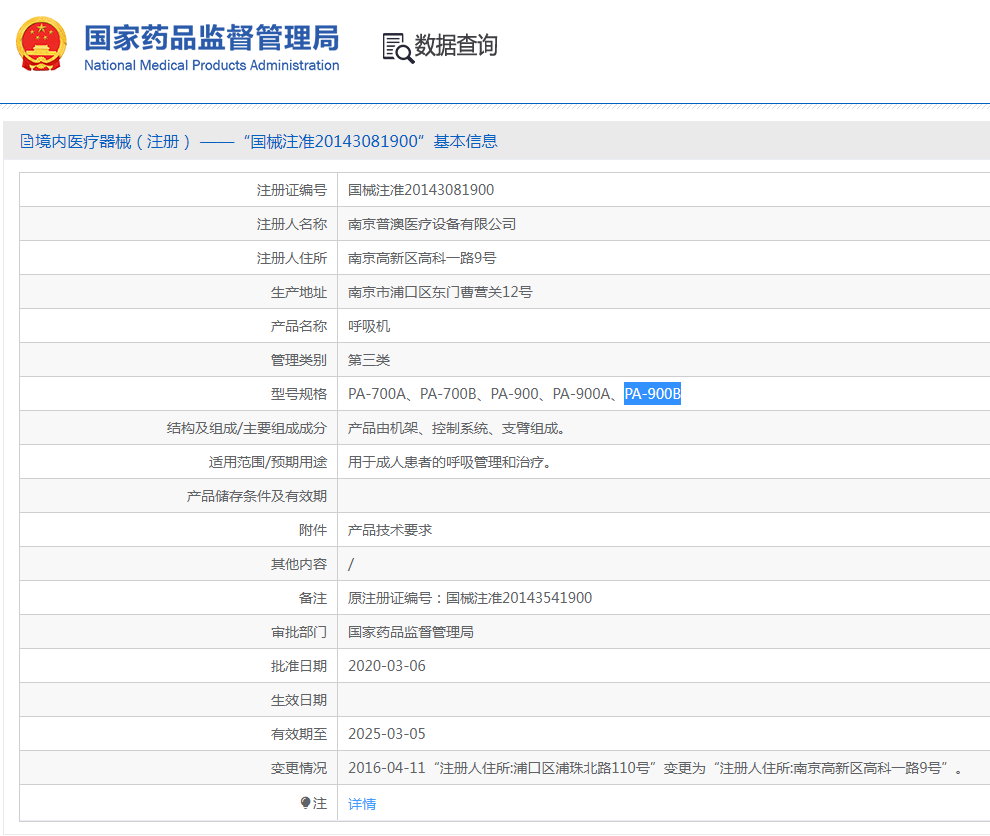Click the document icon before 境内医疗器械
This screenshot has width=990, height=836.
pyautogui.click(x=27, y=141)
